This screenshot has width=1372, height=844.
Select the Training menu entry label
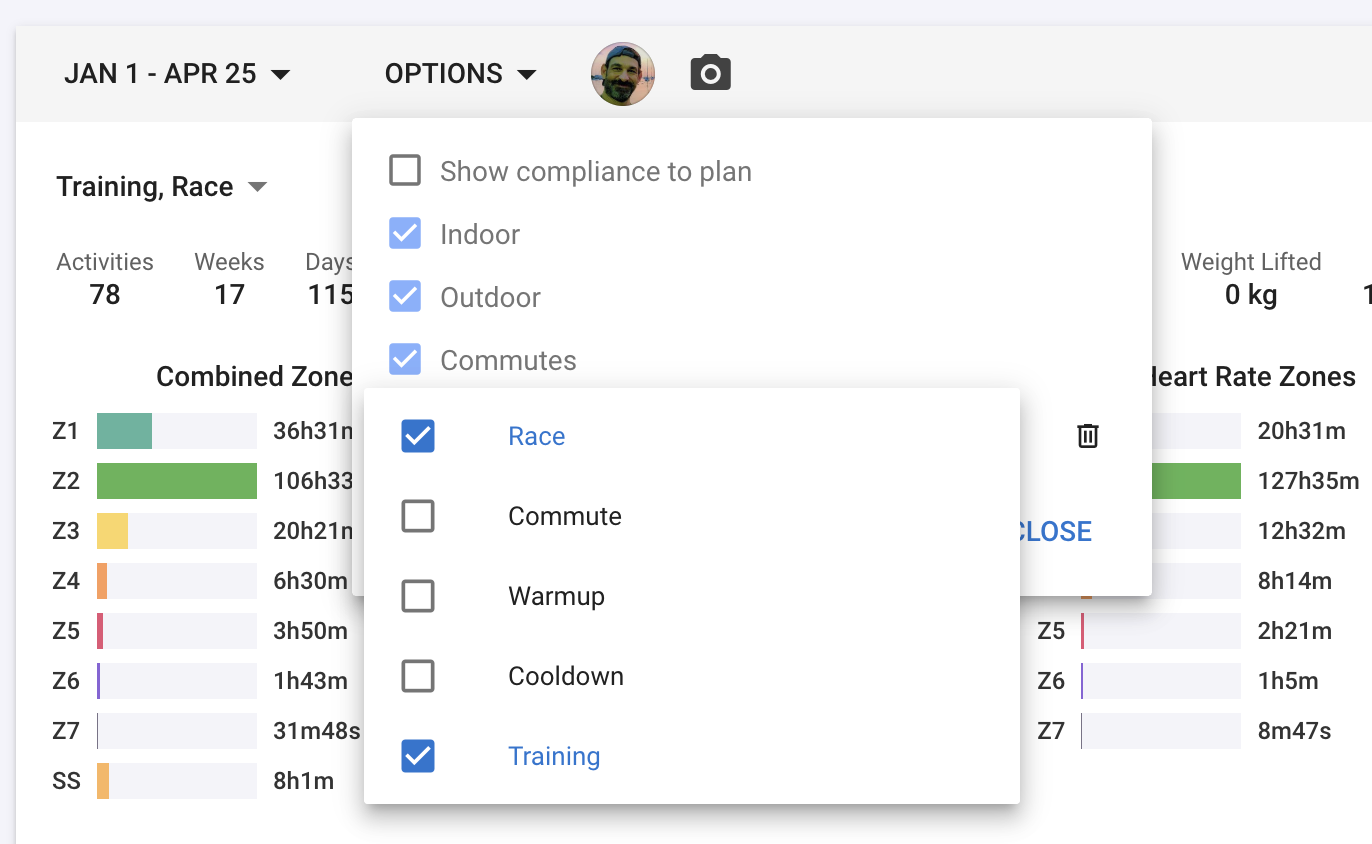pyautogui.click(x=554, y=756)
